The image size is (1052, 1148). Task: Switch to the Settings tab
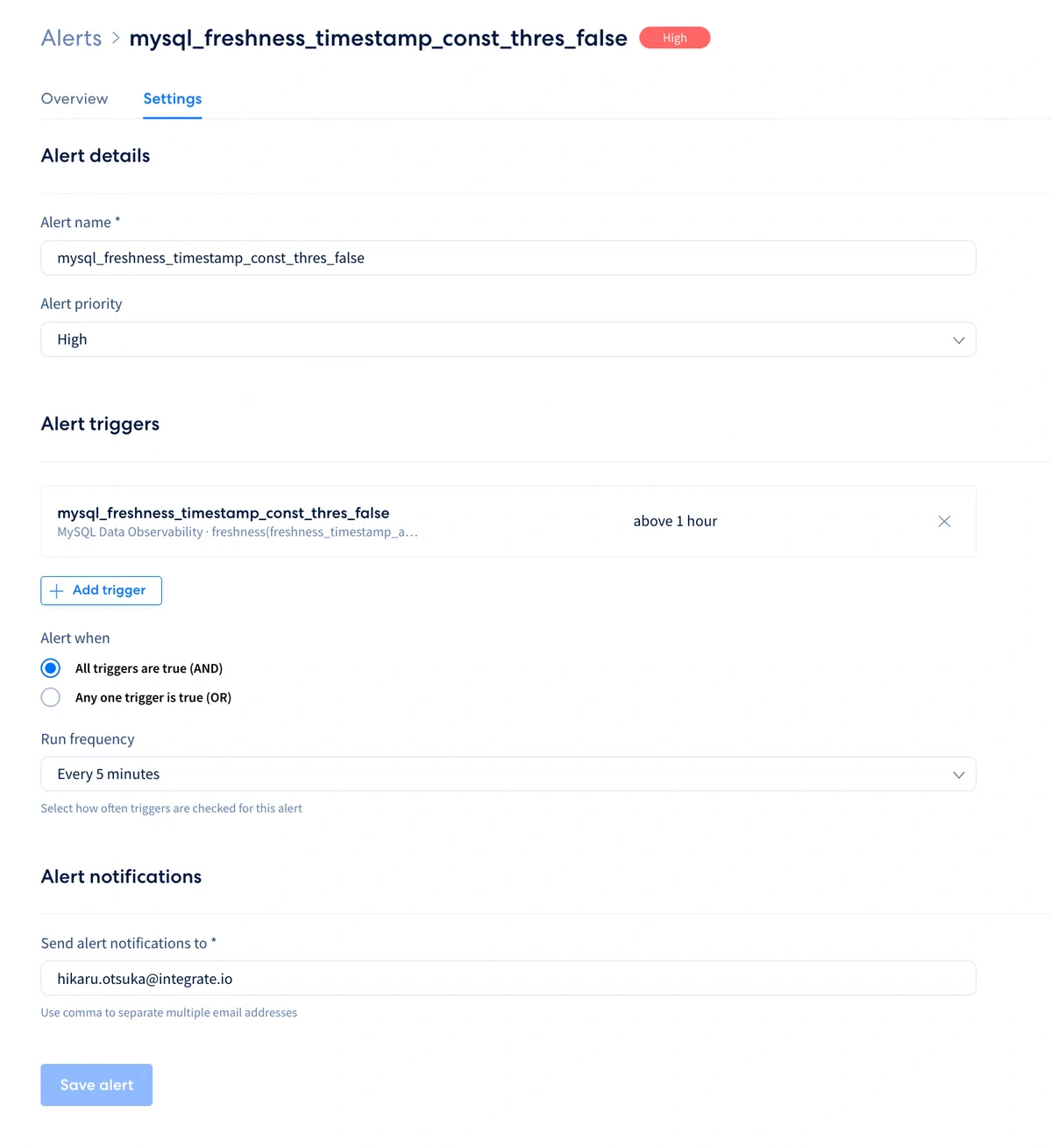click(x=172, y=98)
